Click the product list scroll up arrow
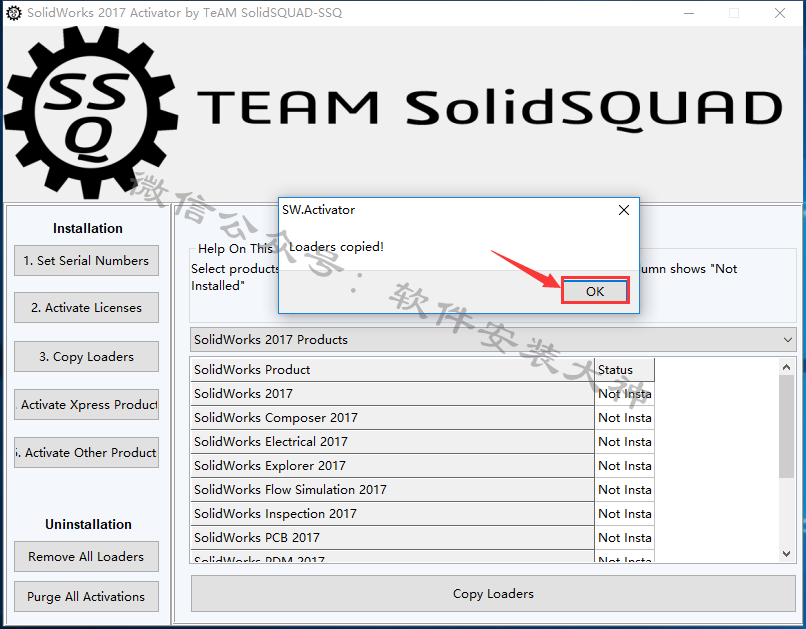806x629 pixels. pos(786,367)
